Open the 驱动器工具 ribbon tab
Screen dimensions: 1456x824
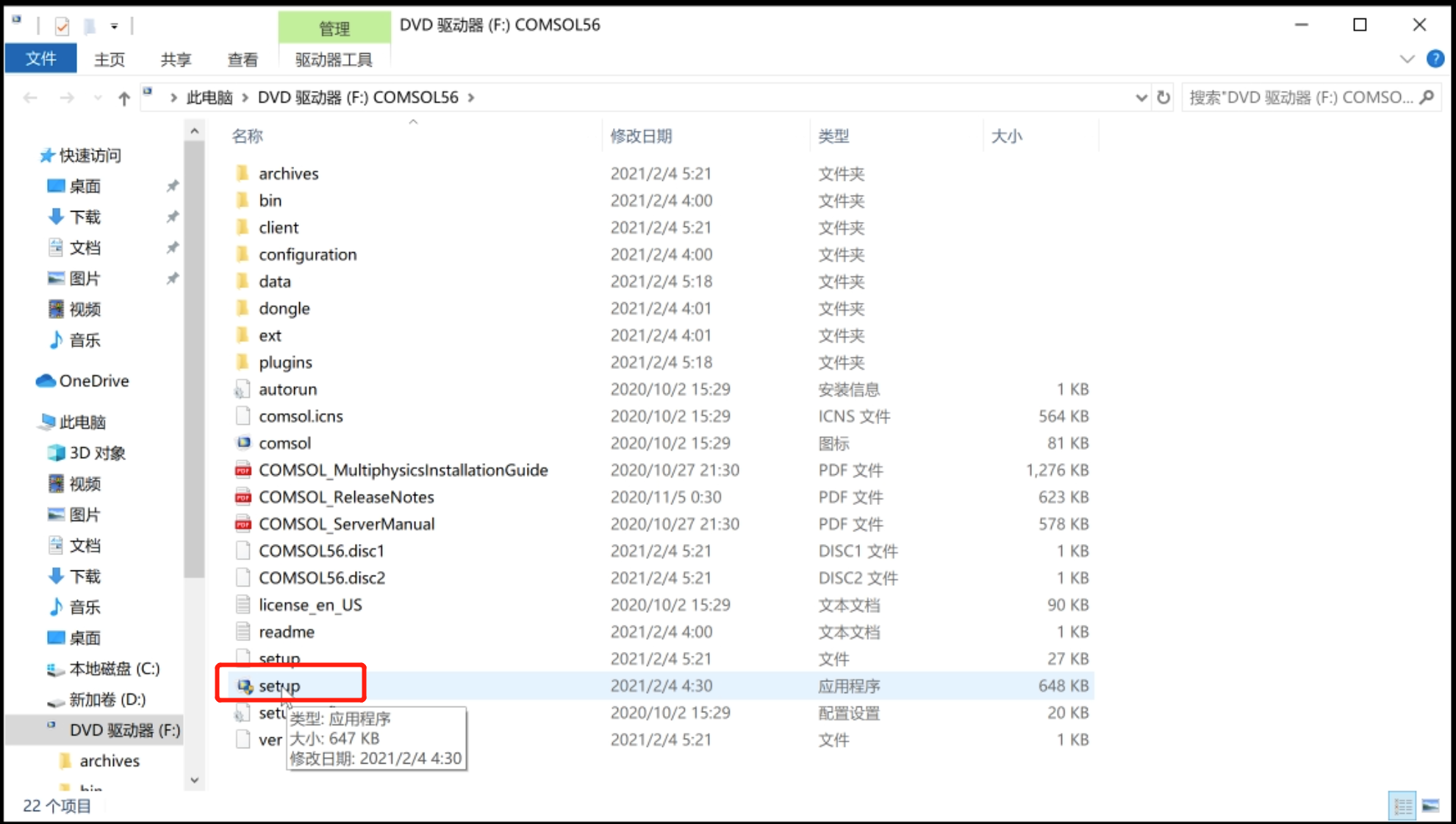(334, 60)
